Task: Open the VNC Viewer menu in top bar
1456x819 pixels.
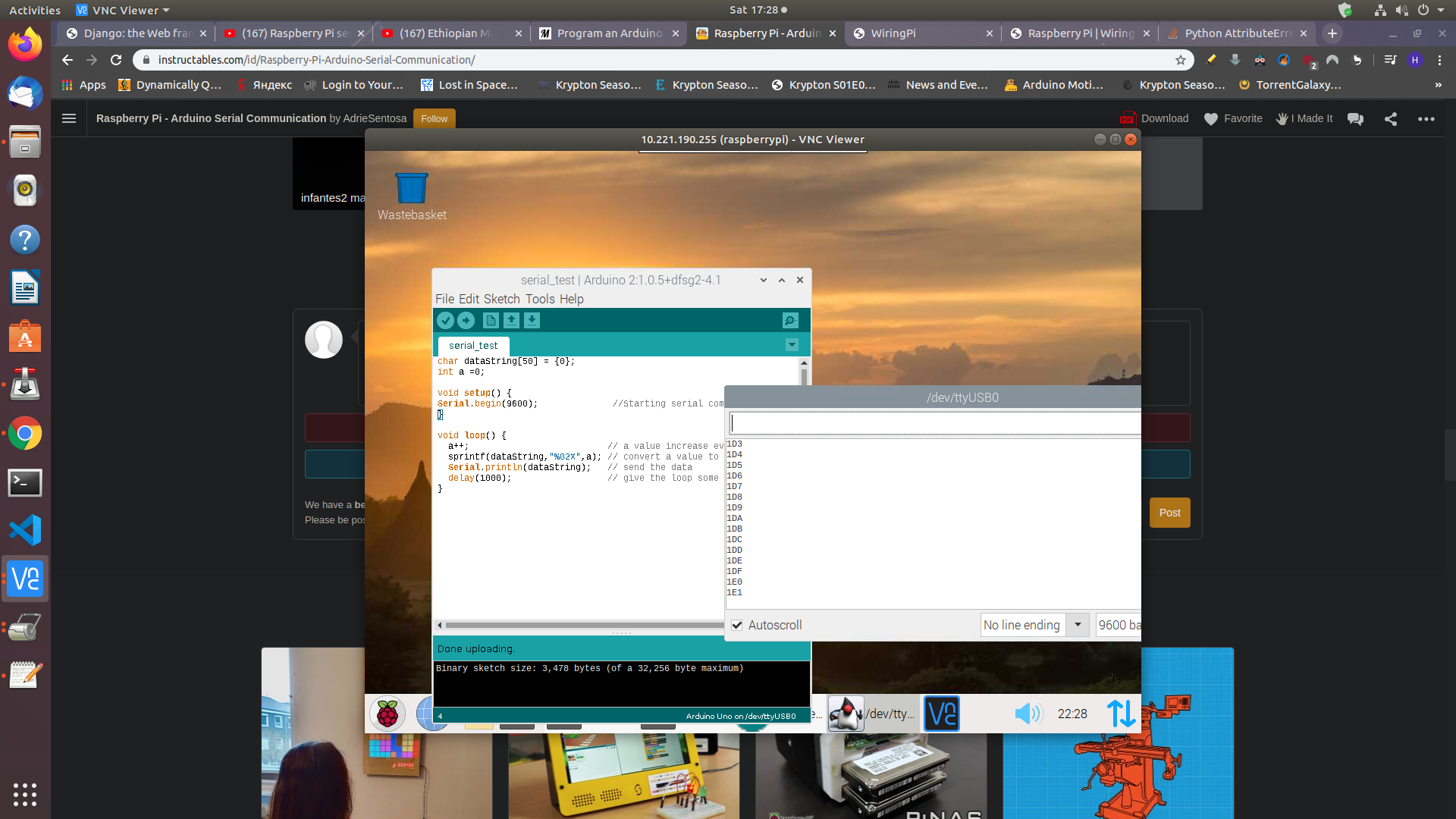Action: 121,10
